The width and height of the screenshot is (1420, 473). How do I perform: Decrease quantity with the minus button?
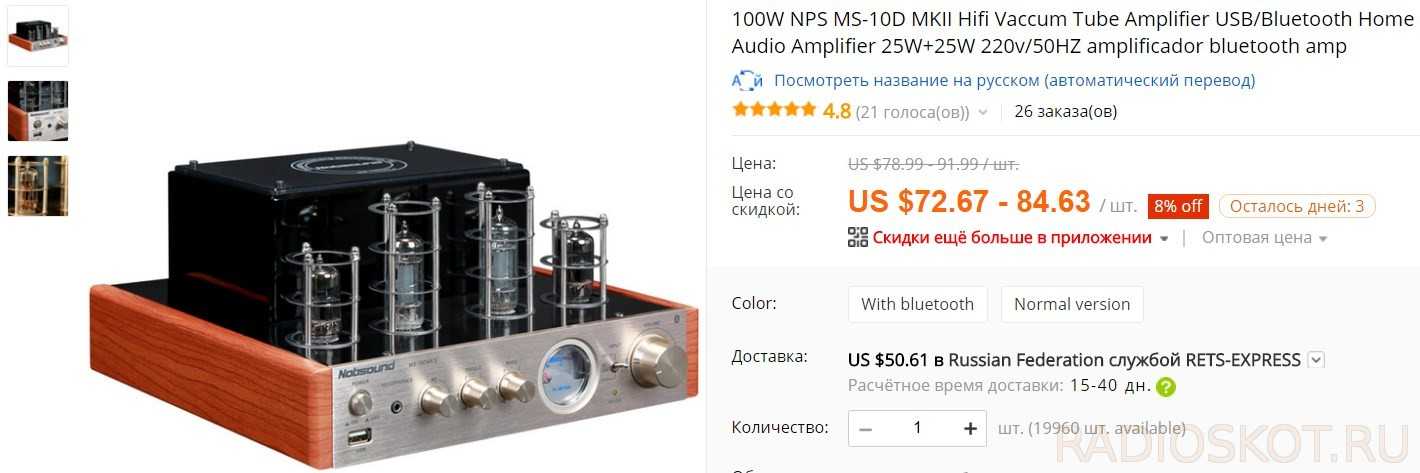[x=866, y=429]
